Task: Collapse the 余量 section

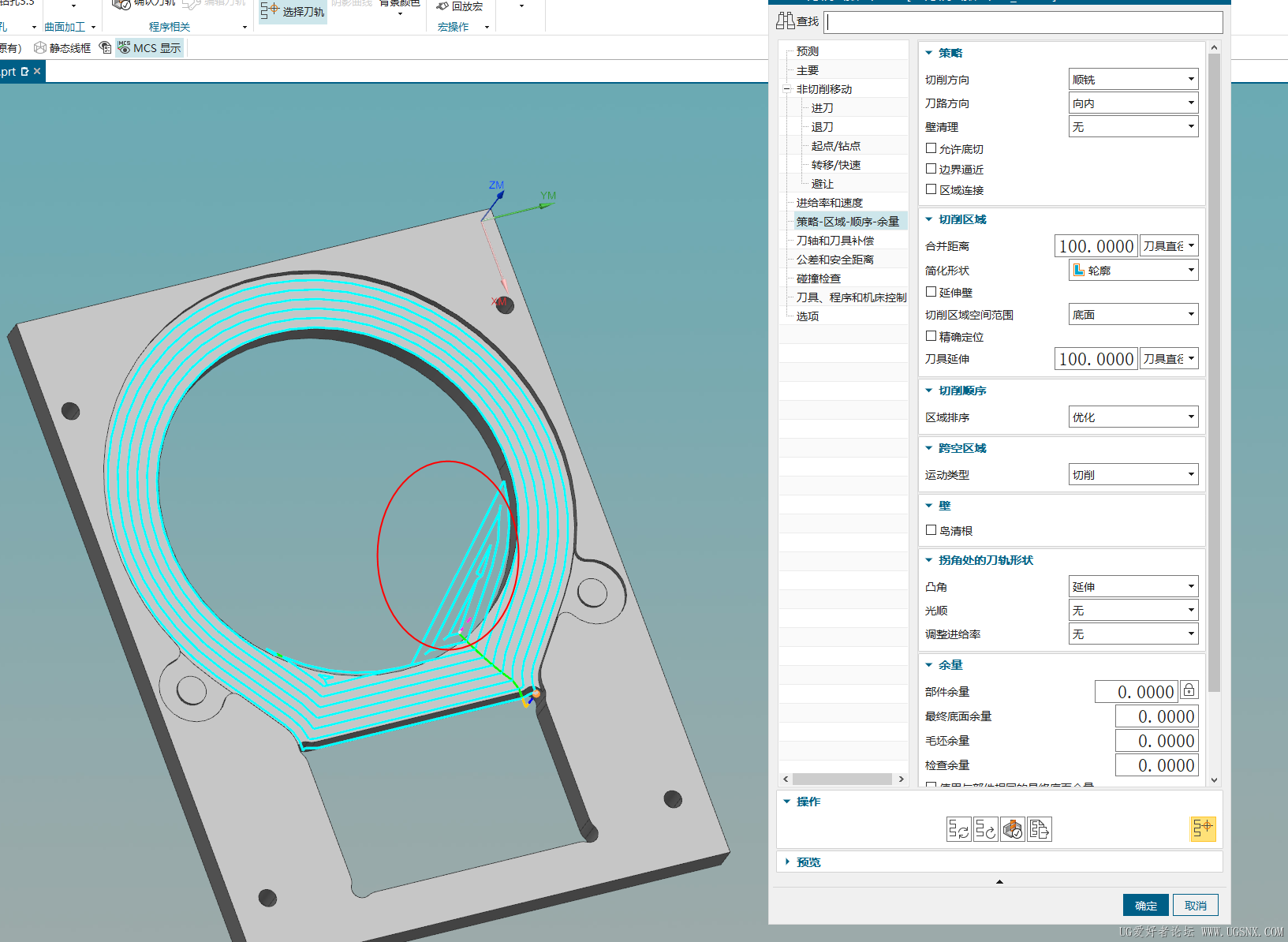Action: point(928,665)
